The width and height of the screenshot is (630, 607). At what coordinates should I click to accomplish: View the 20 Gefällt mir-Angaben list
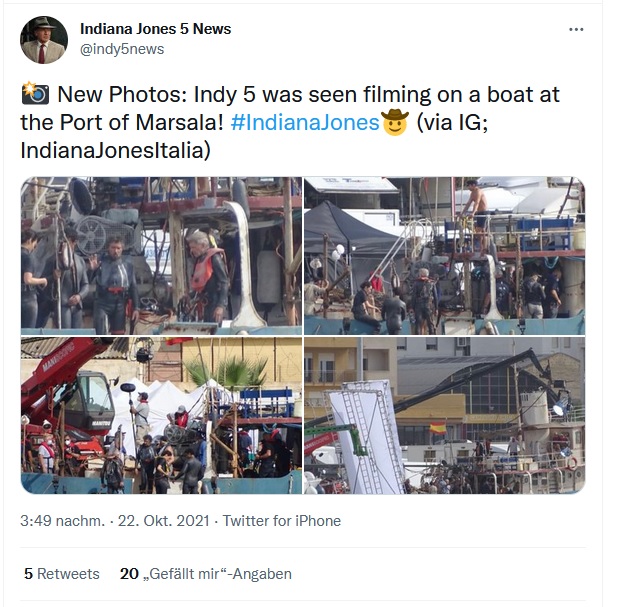(x=206, y=574)
